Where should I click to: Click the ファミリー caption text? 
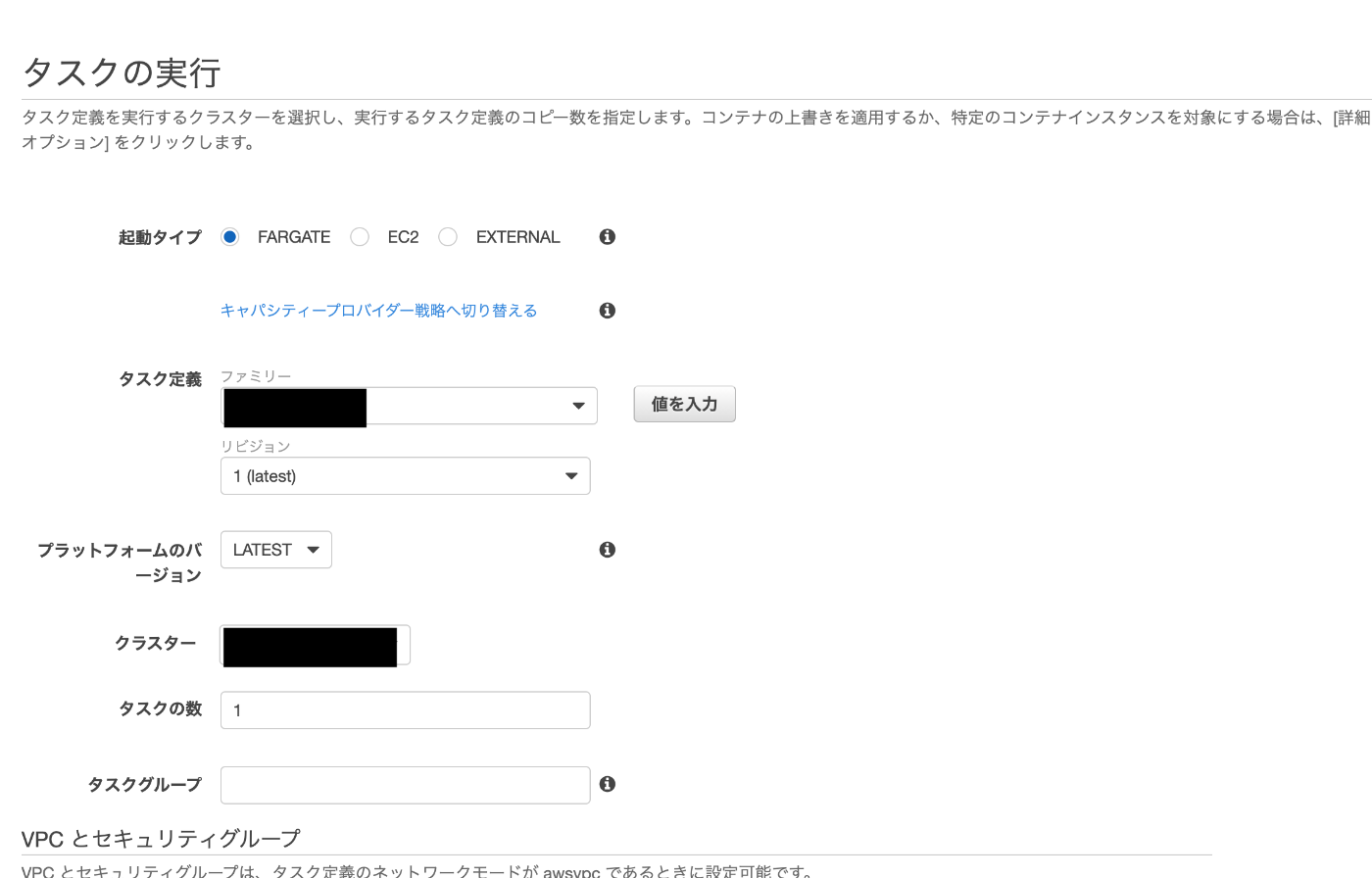point(256,376)
